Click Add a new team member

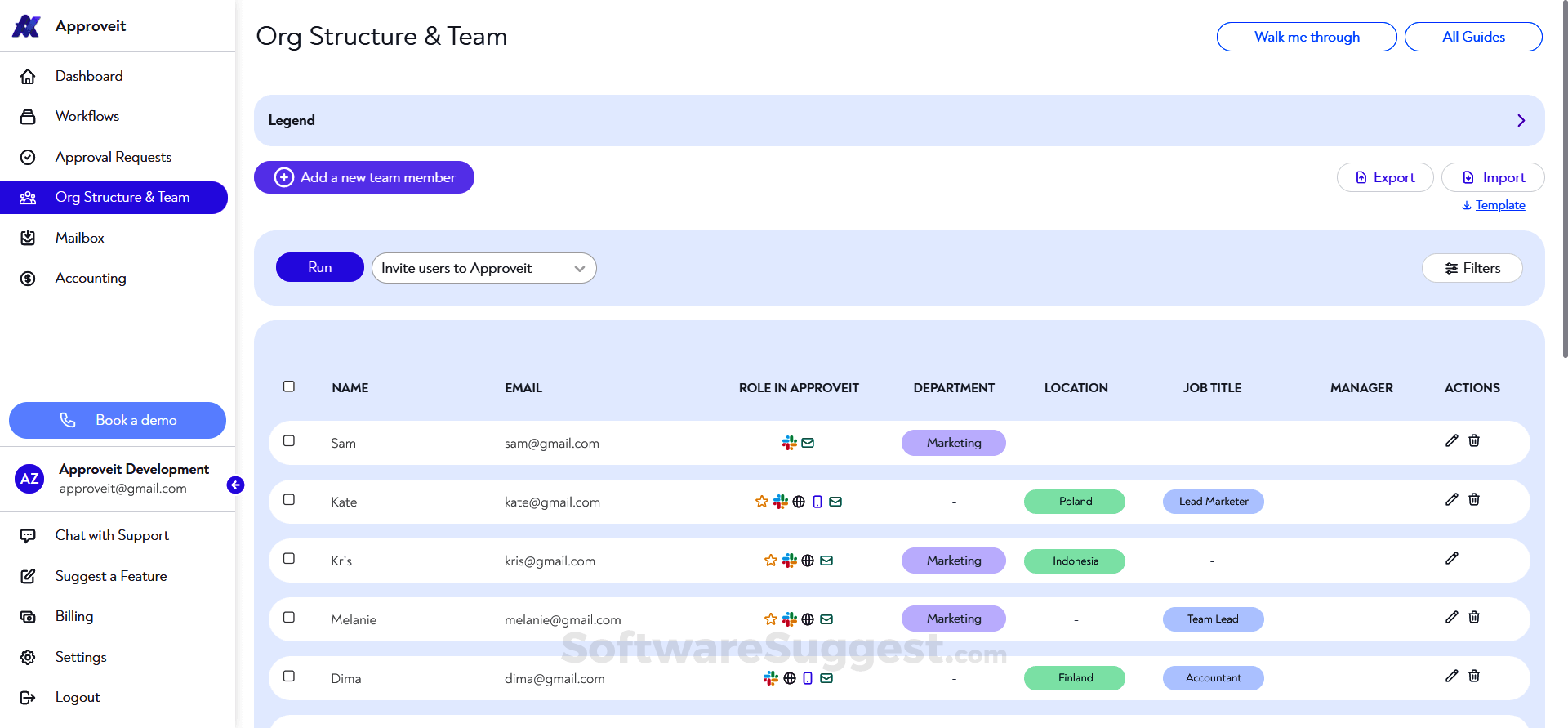(x=364, y=177)
